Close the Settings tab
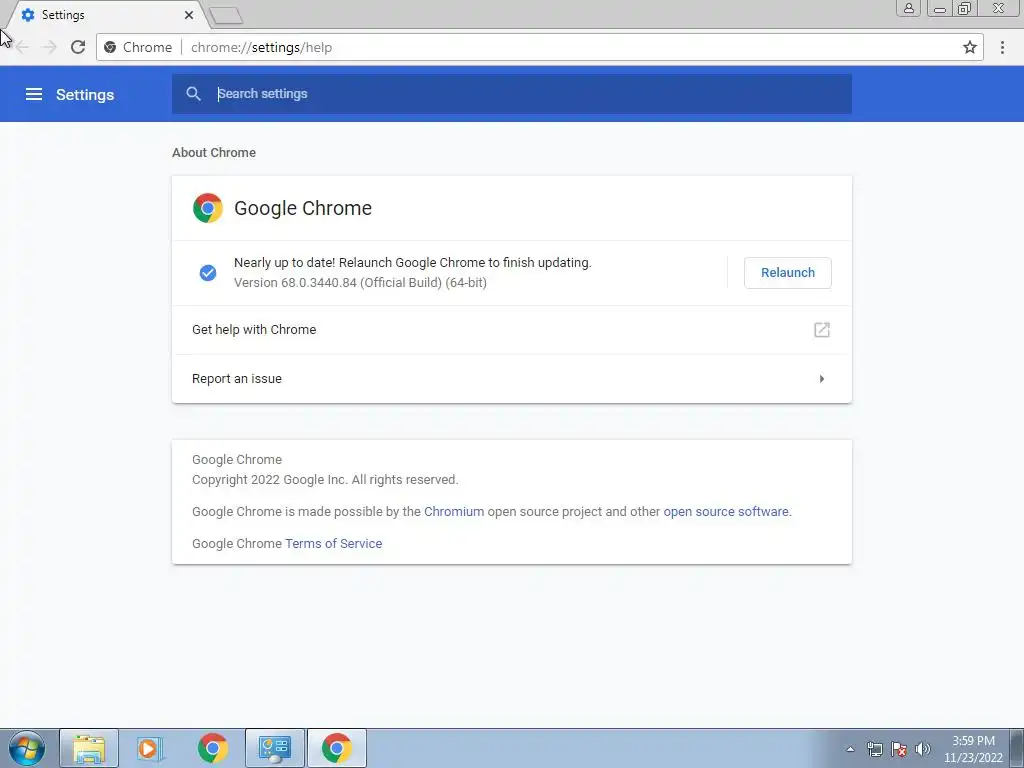1024x768 pixels. tap(189, 15)
